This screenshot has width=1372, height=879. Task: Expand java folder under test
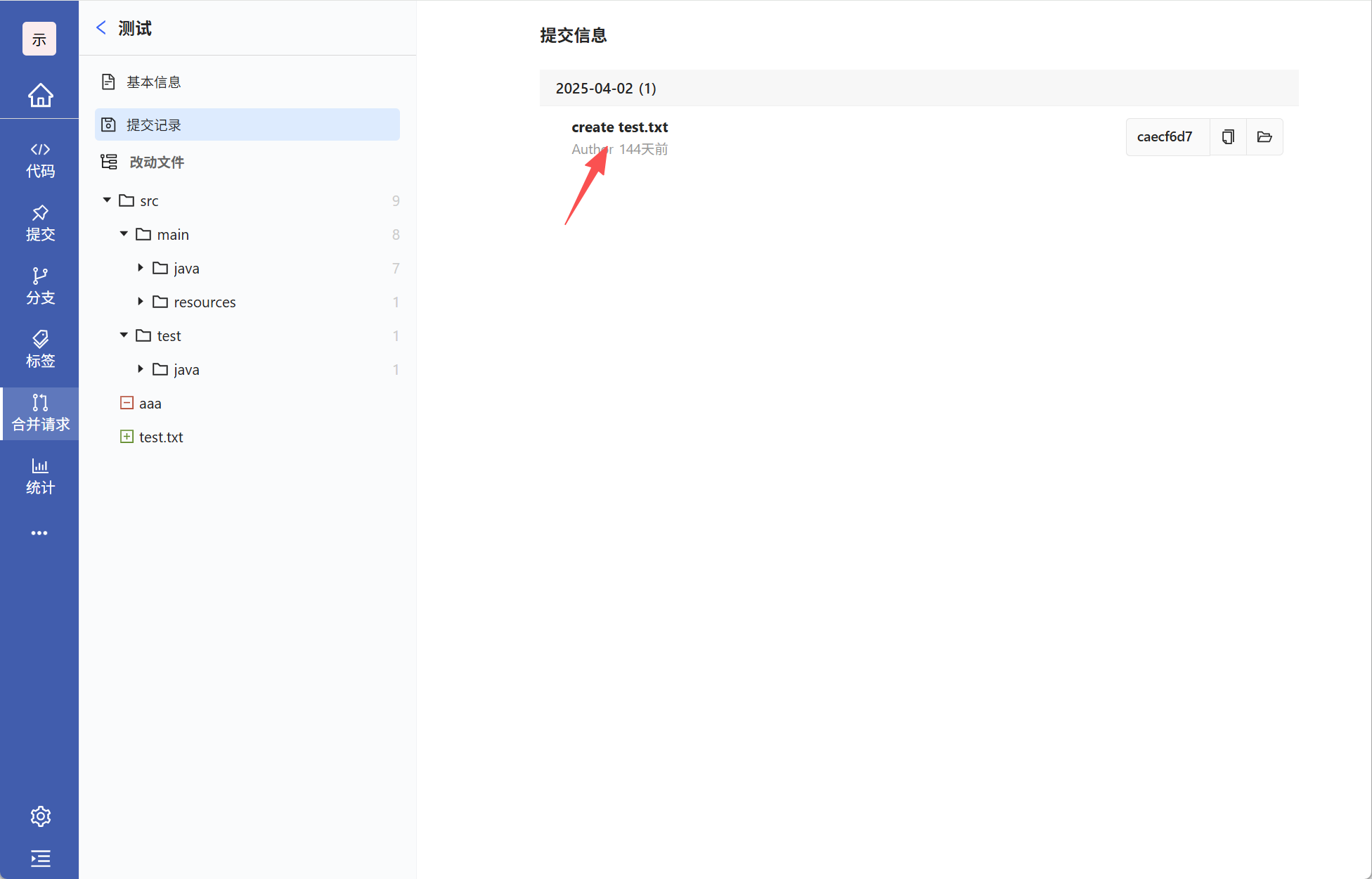[141, 369]
